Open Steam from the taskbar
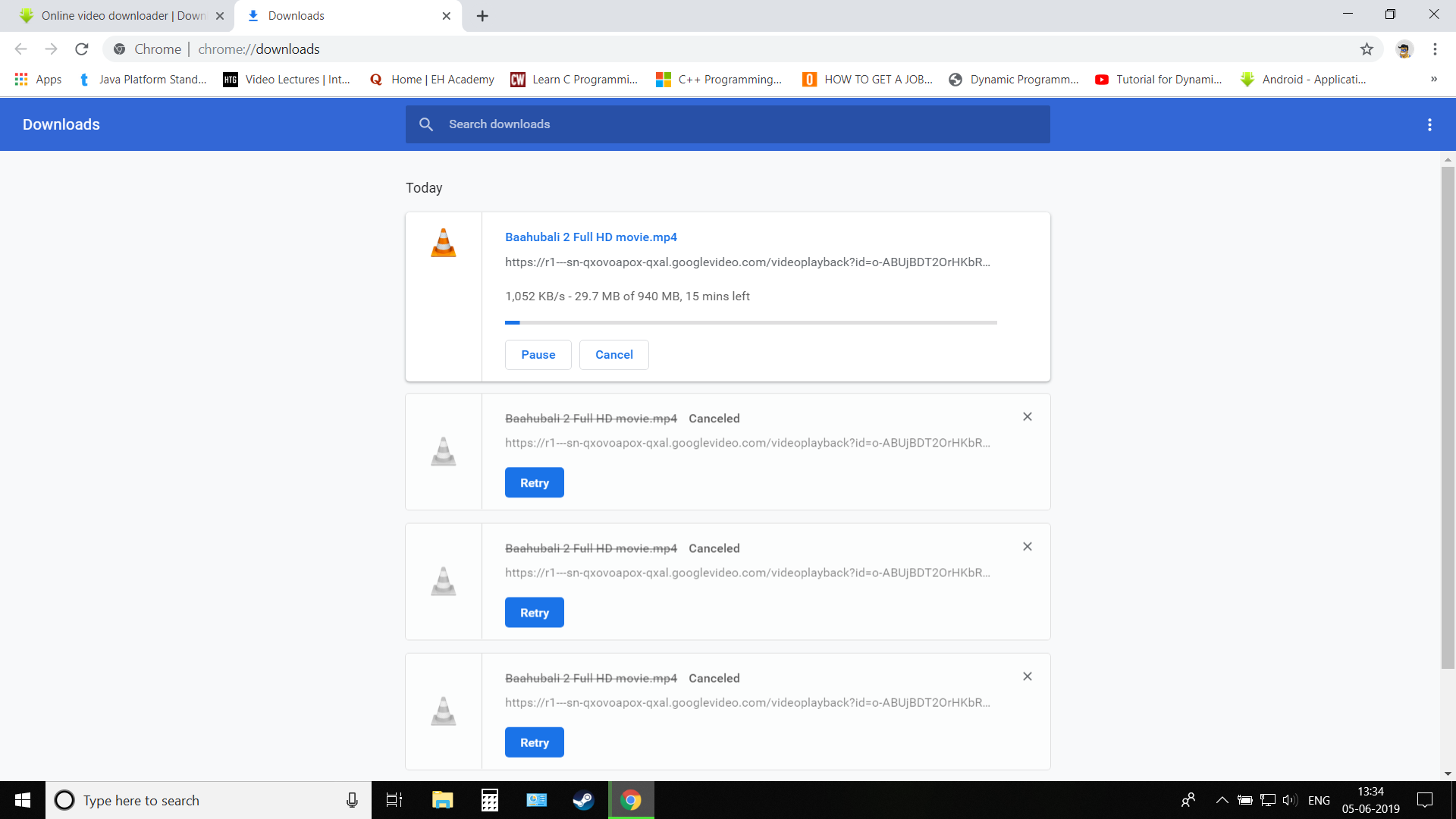 click(x=583, y=800)
